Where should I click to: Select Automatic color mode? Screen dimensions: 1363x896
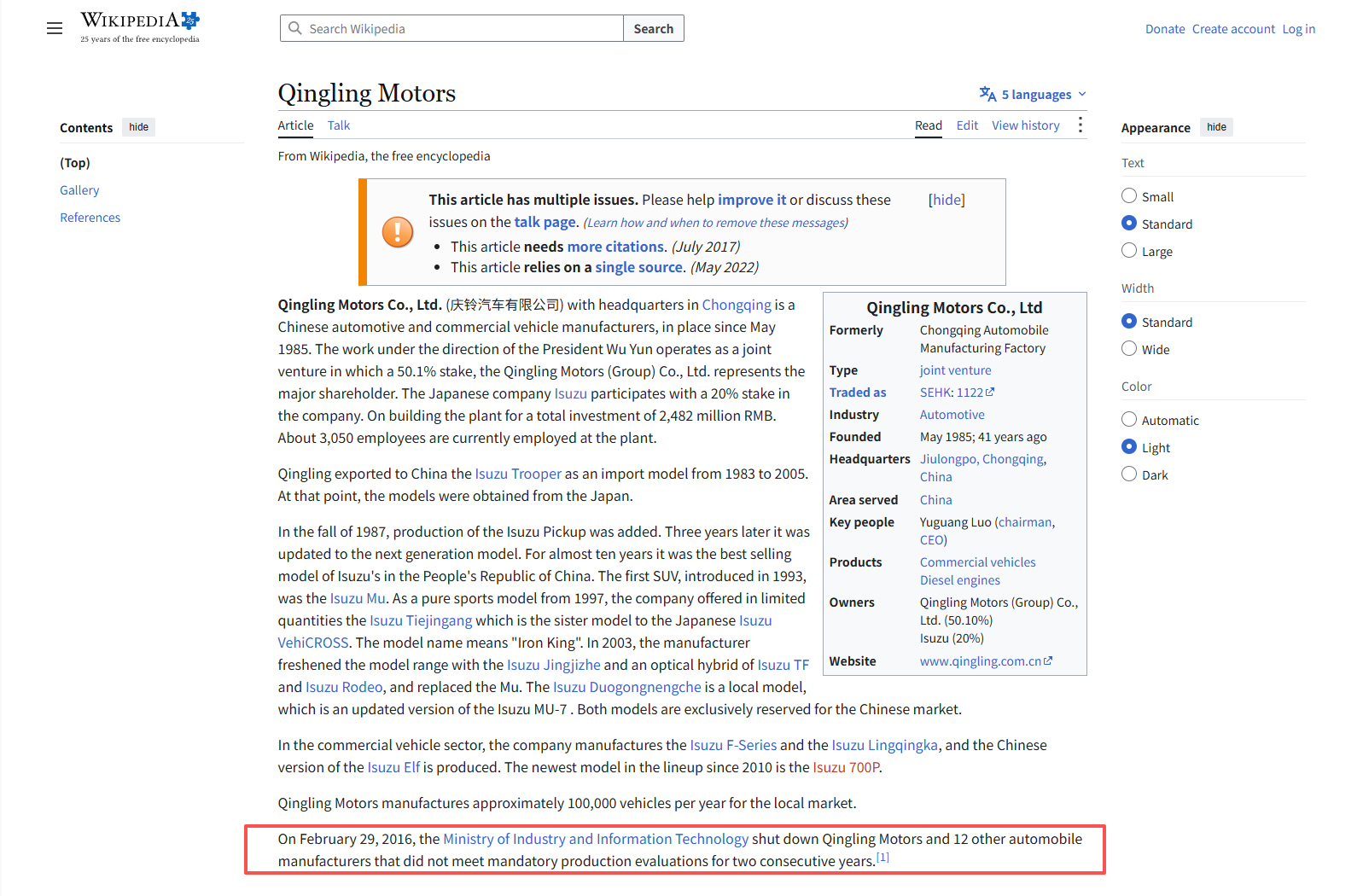1129,420
